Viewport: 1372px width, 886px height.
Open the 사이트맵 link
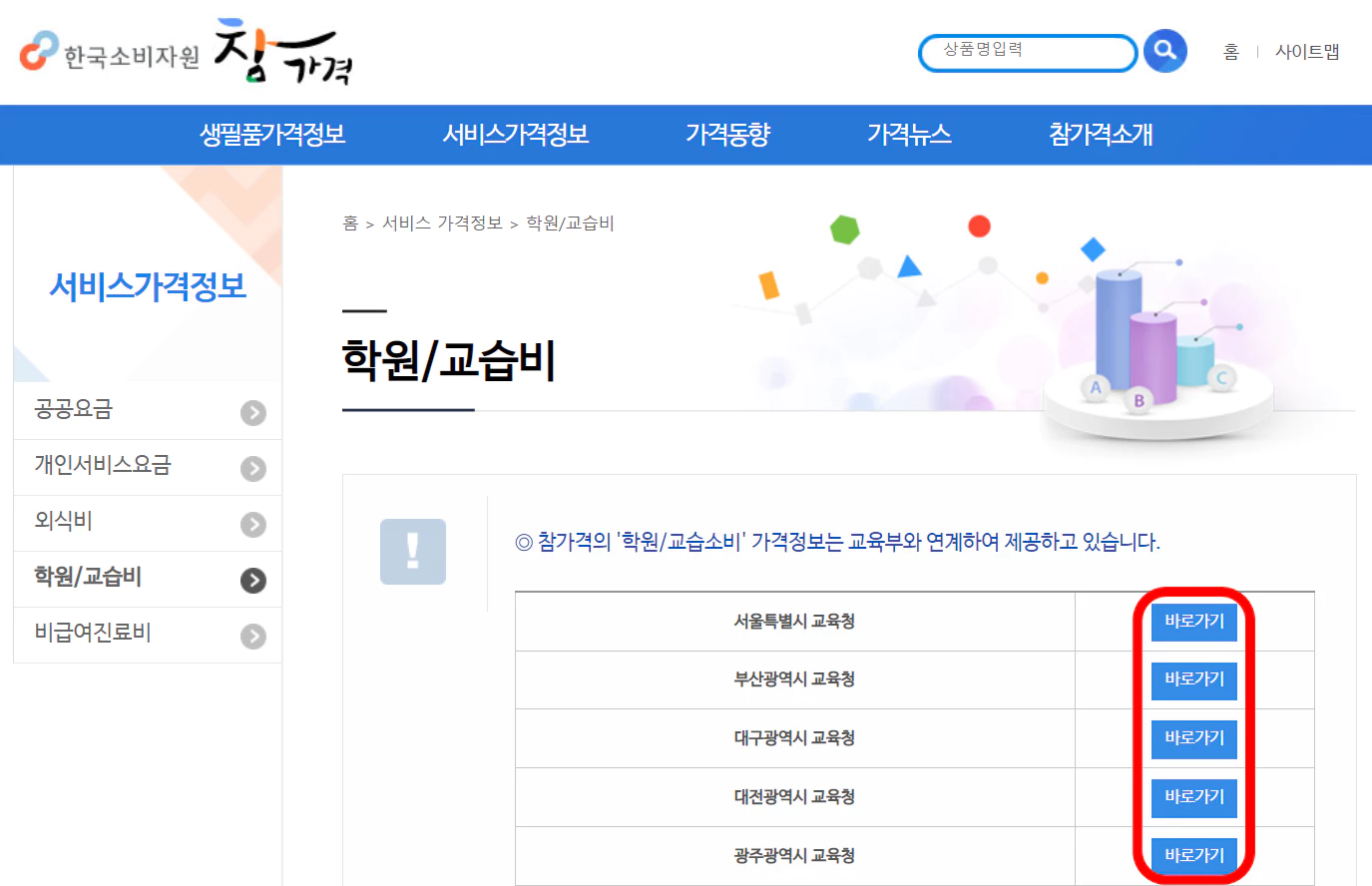click(1307, 52)
